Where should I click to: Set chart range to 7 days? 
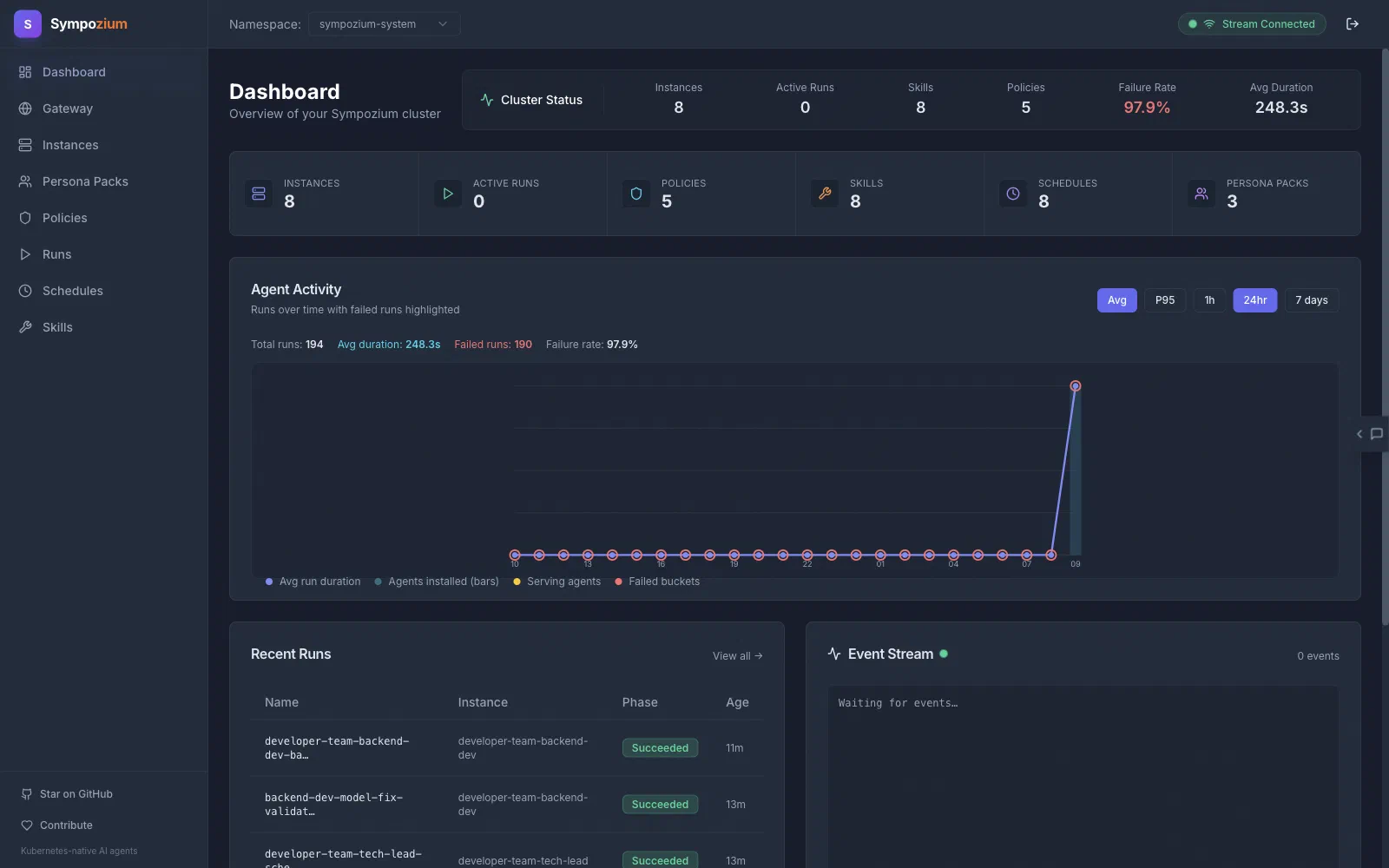pos(1312,300)
